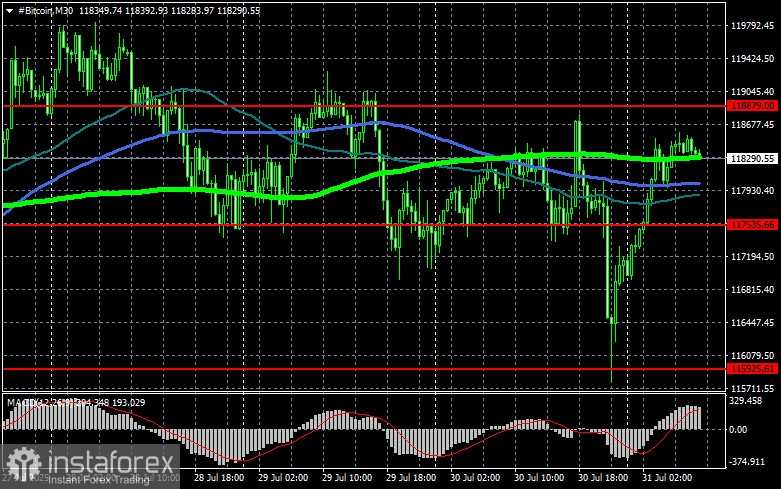Click the red 117535.66 price tag
The width and height of the screenshot is (781, 489).
click(752, 225)
